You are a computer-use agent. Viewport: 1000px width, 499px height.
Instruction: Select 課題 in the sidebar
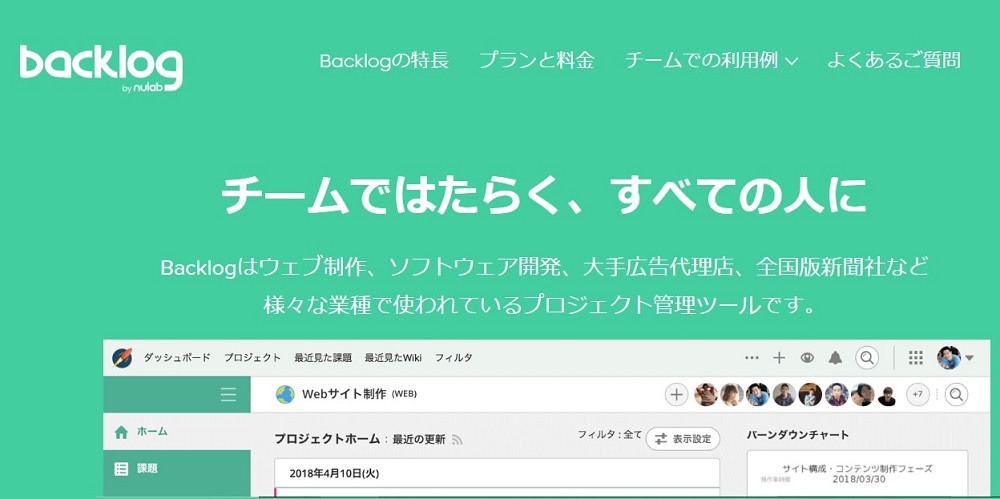177,469
